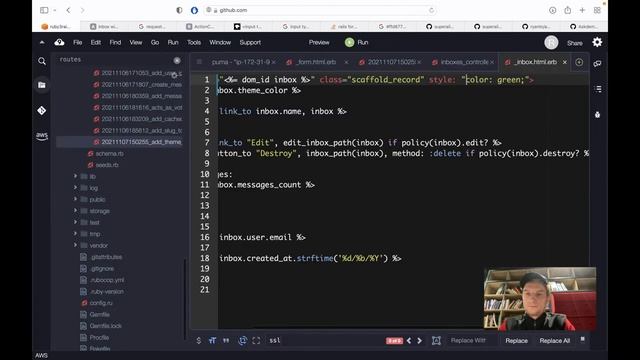Click the find field containing ssl

(324, 340)
